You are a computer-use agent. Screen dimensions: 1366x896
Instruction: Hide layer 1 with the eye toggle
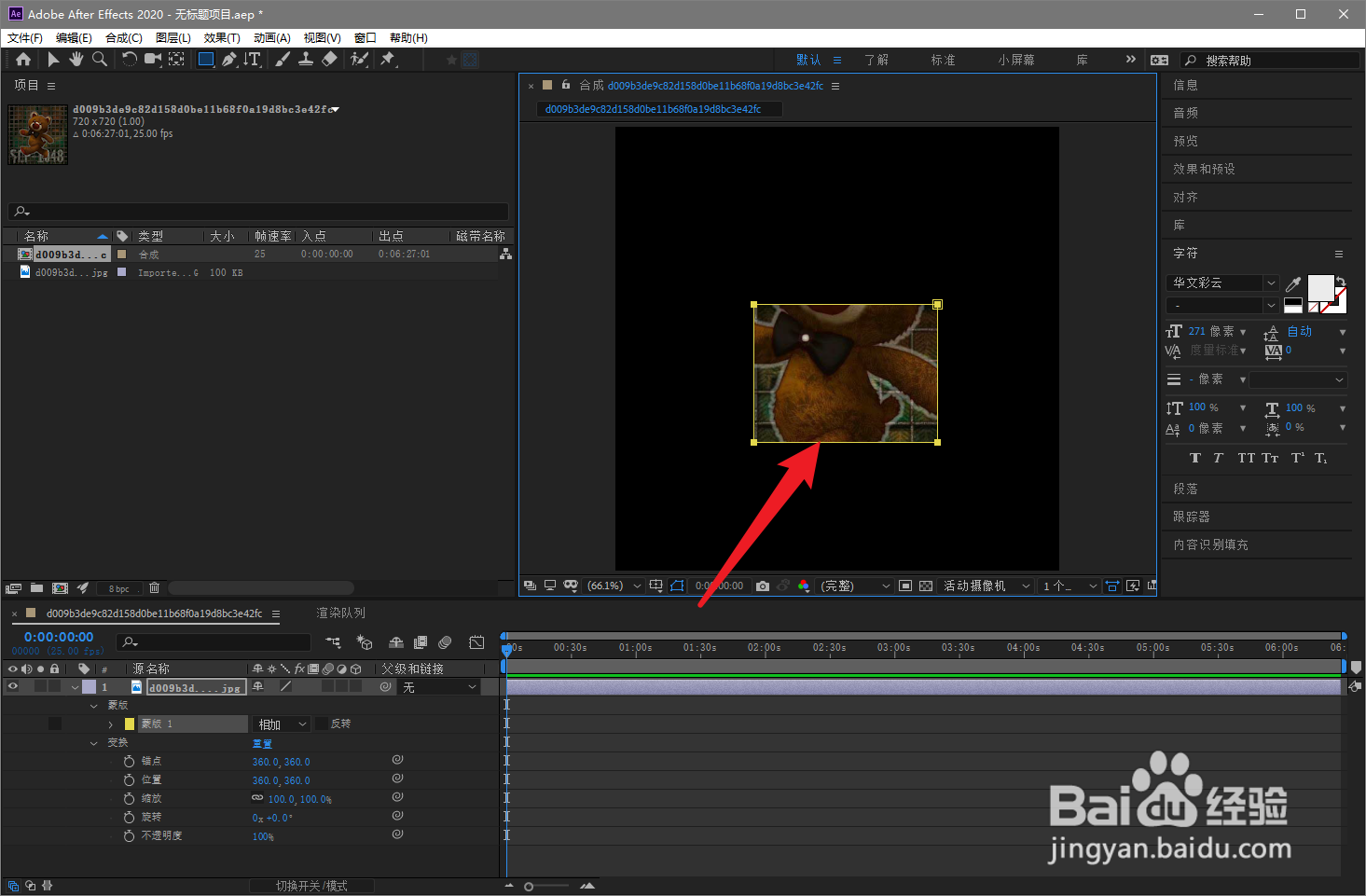[x=13, y=687]
